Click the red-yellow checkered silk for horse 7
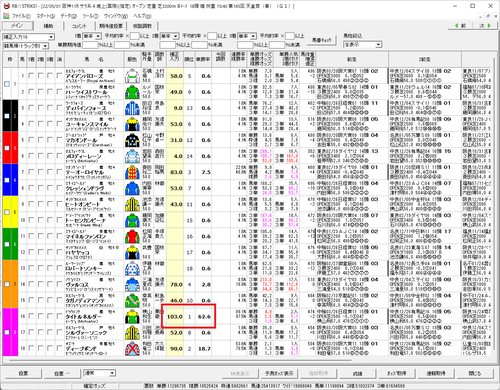The image size is (500, 390). click(132, 172)
